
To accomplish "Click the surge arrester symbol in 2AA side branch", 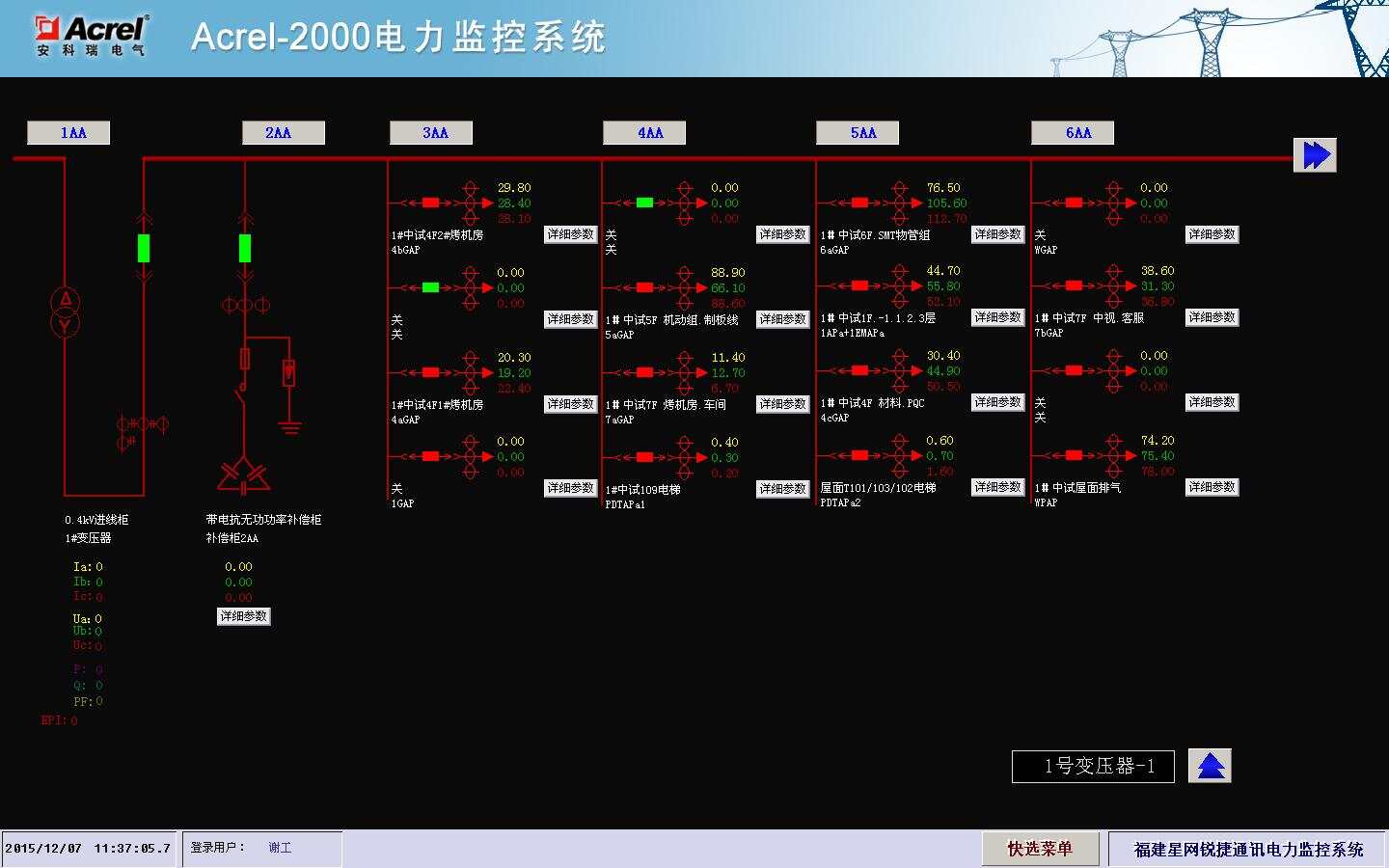I will (288, 372).
